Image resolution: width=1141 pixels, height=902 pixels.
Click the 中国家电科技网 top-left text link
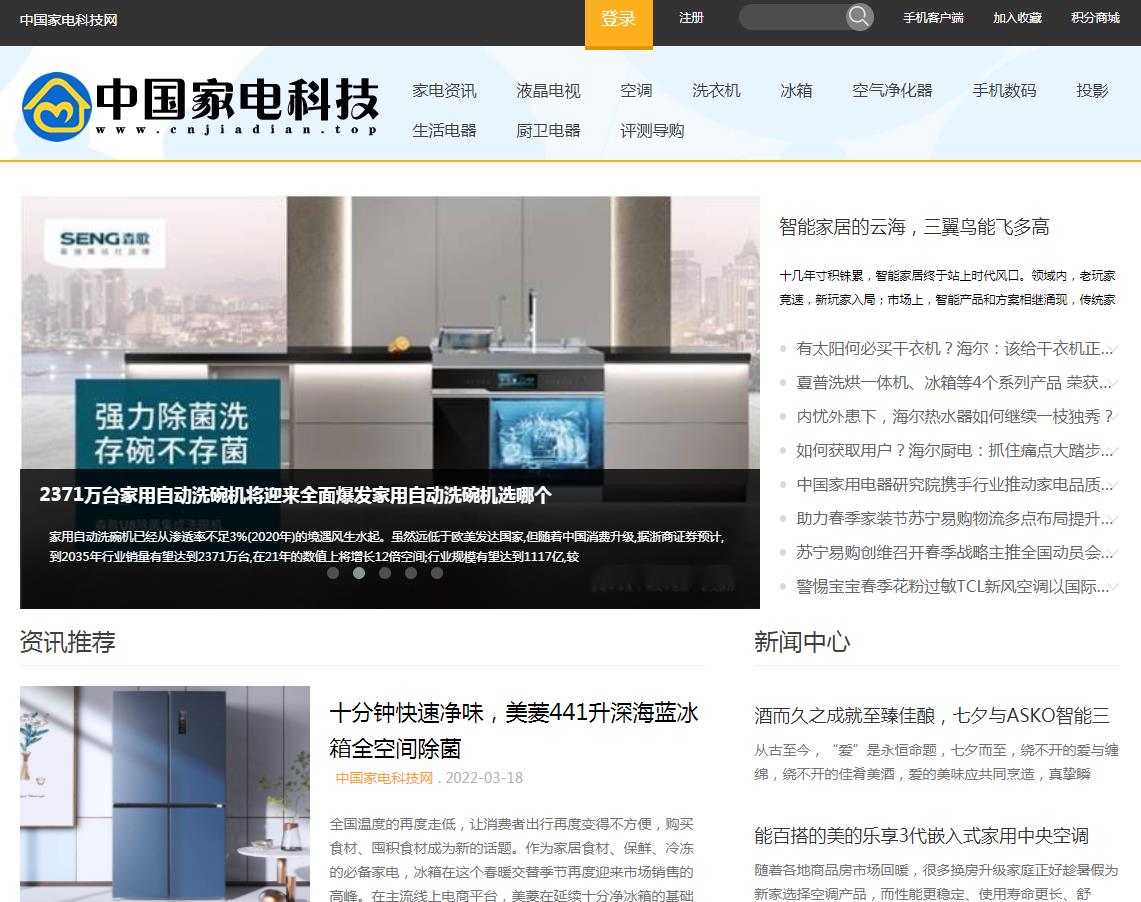click(68, 20)
